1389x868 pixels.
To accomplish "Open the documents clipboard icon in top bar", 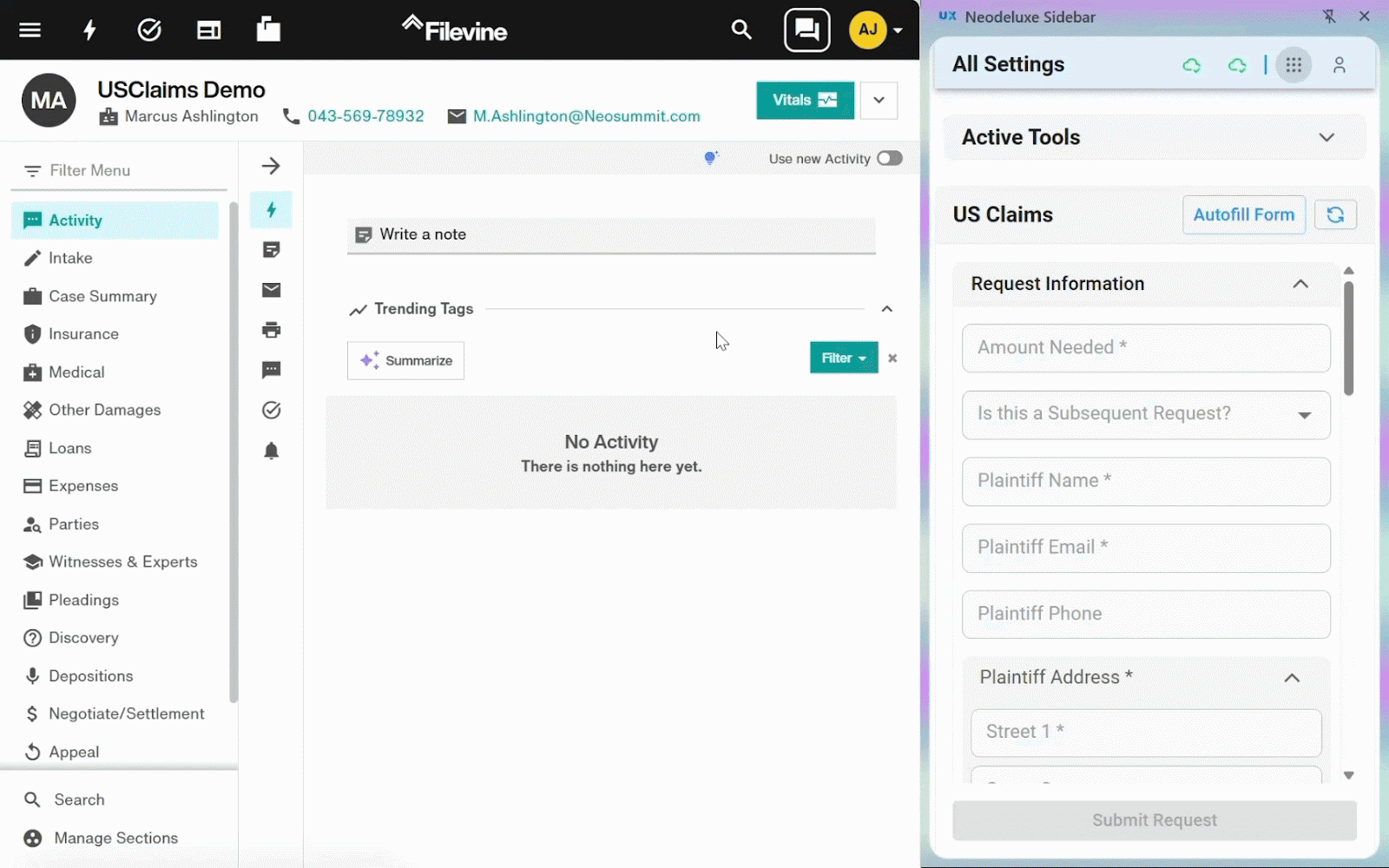I will coord(268,29).
